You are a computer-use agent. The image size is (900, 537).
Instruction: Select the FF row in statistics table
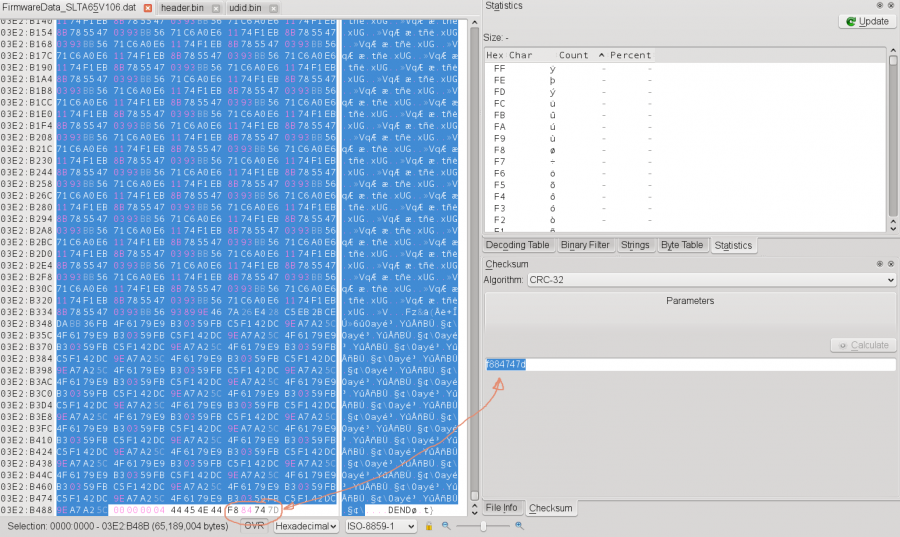[685, 68]
